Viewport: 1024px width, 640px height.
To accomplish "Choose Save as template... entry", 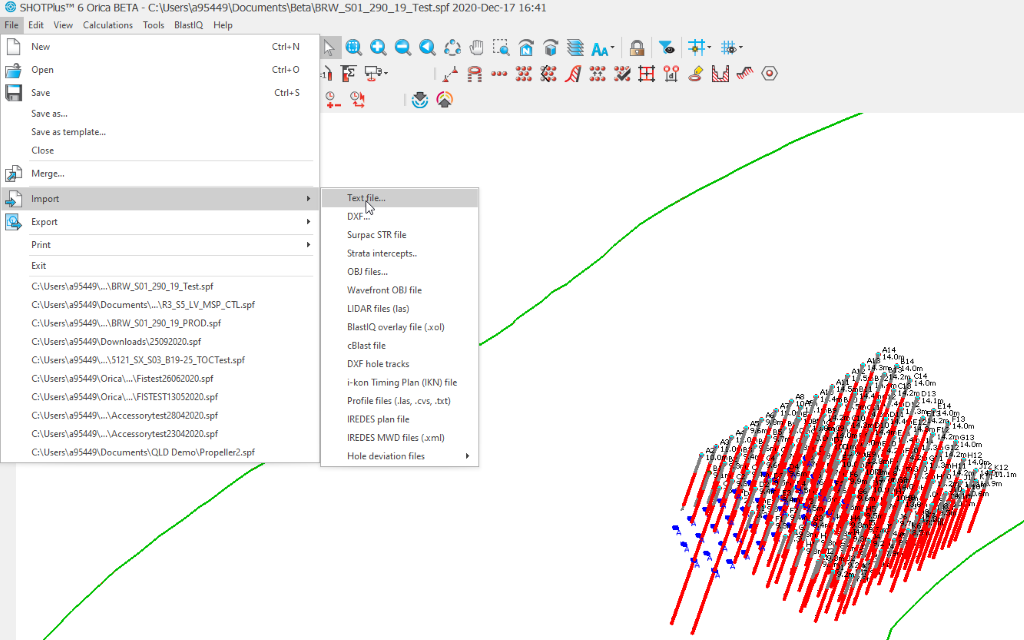I will tap(160, 132).
